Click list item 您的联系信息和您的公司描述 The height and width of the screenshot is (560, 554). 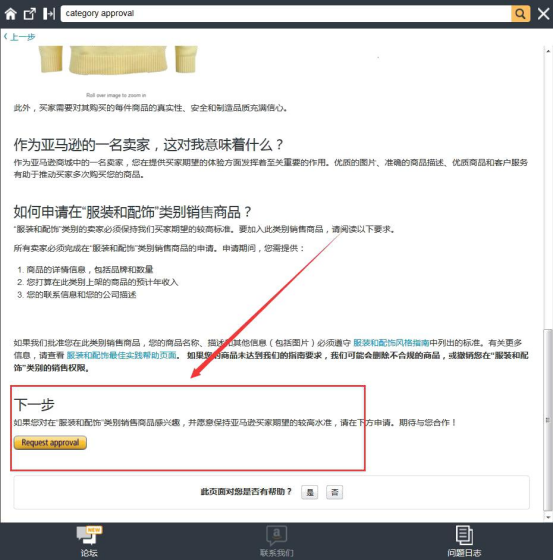pyautogui.click(x=81, y=295)
